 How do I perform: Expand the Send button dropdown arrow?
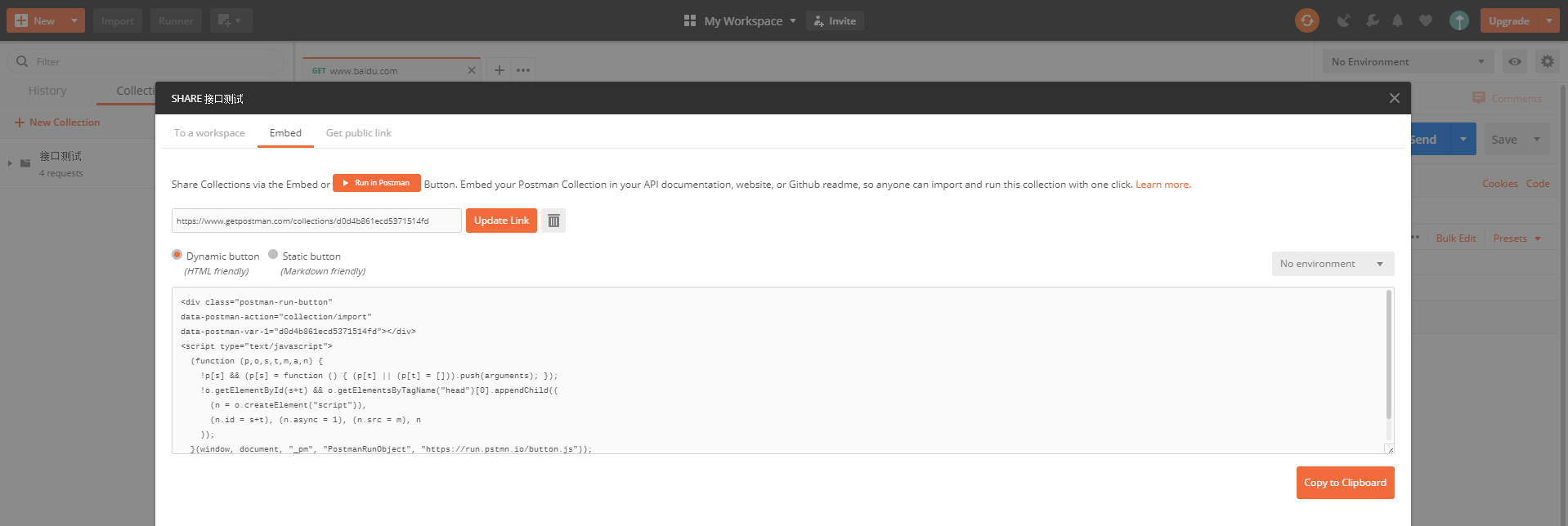pyautogui.click(x=1463, y=139)
